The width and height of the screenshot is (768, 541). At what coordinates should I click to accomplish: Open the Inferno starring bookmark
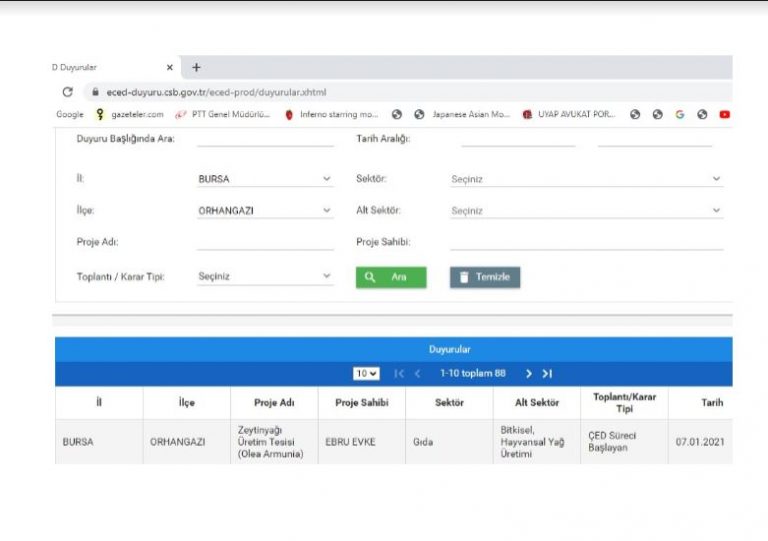331,114
